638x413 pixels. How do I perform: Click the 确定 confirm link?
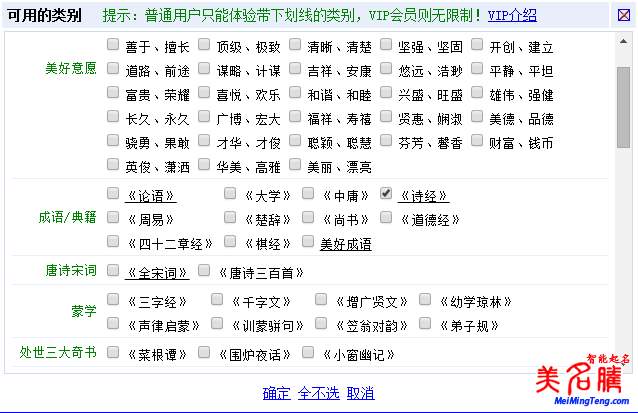276,393
